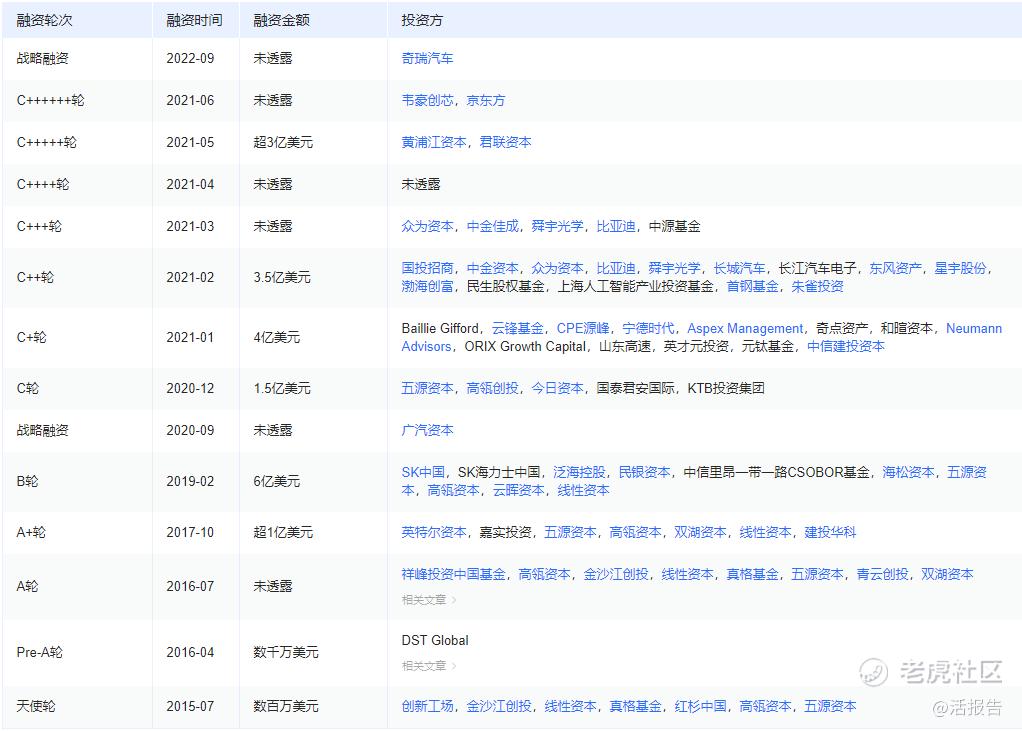Click 双湖资本 in the A+ round row
Screen dimensions: 1022x731
pos(700,532)
